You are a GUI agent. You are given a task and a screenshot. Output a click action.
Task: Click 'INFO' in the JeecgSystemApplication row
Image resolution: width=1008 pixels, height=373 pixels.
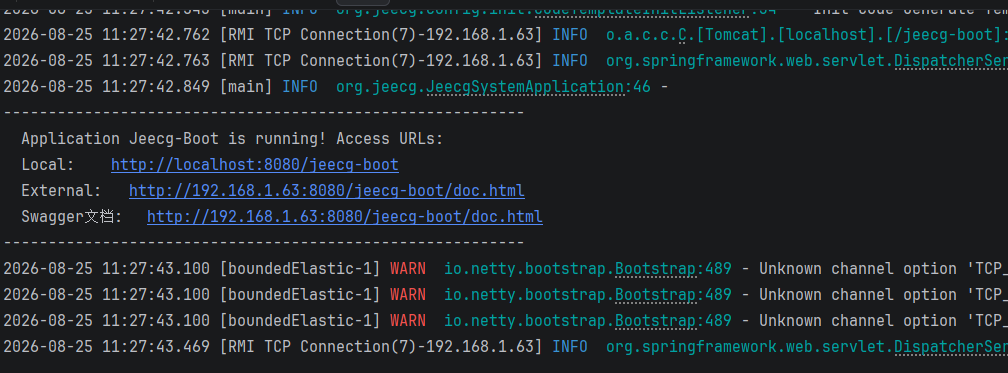point(300,87)
